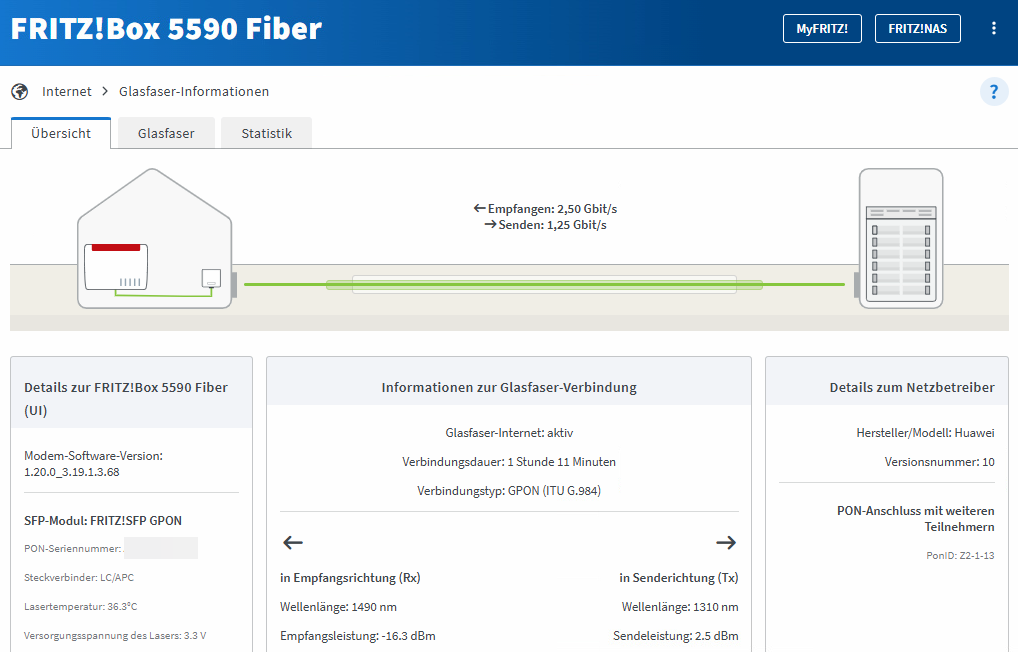Switch to the Übersicht tab
Image resolution: width=1018 pixels, height=652 pixels.
61,133
